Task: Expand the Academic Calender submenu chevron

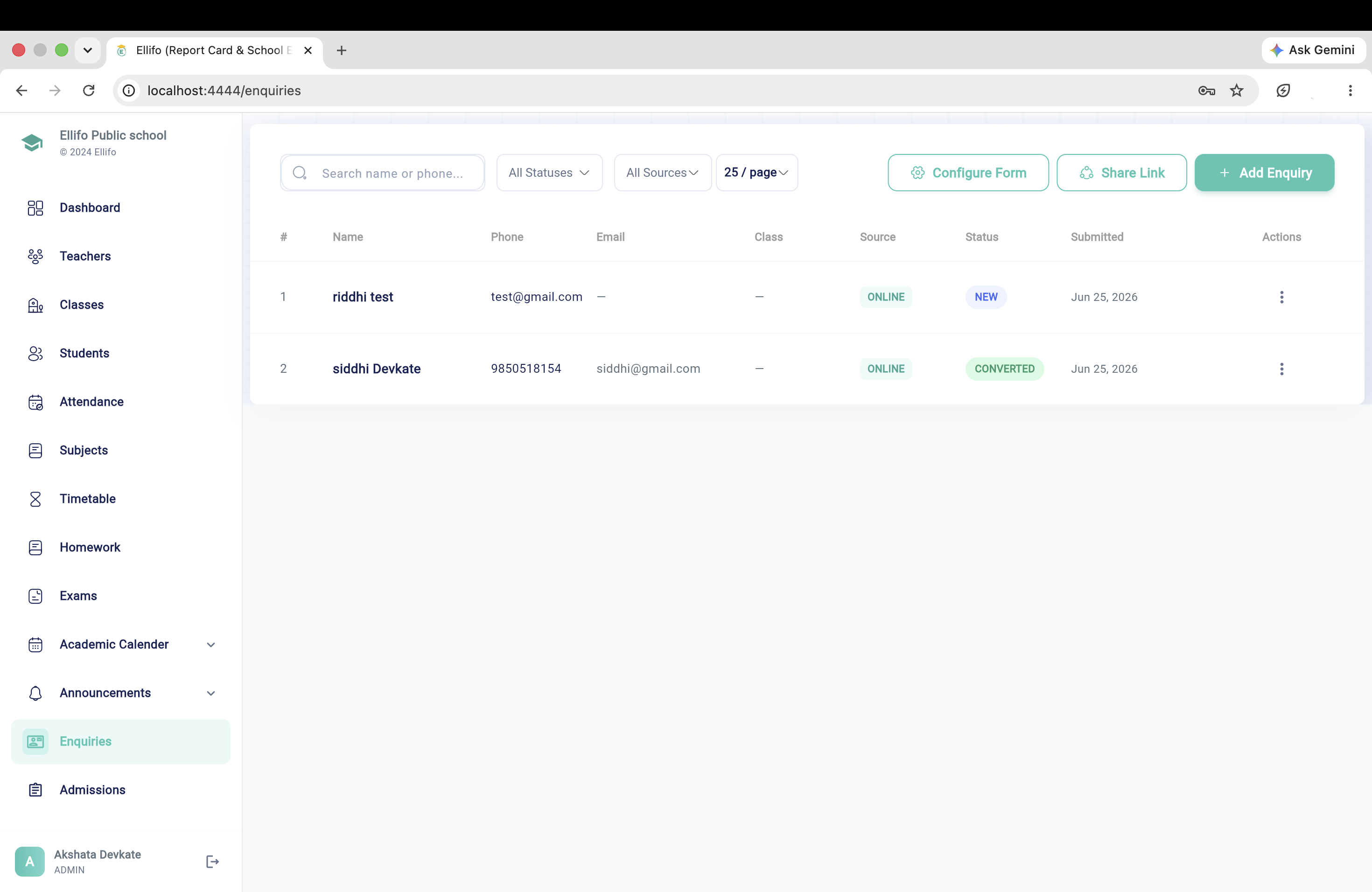Action: (211, 645)
